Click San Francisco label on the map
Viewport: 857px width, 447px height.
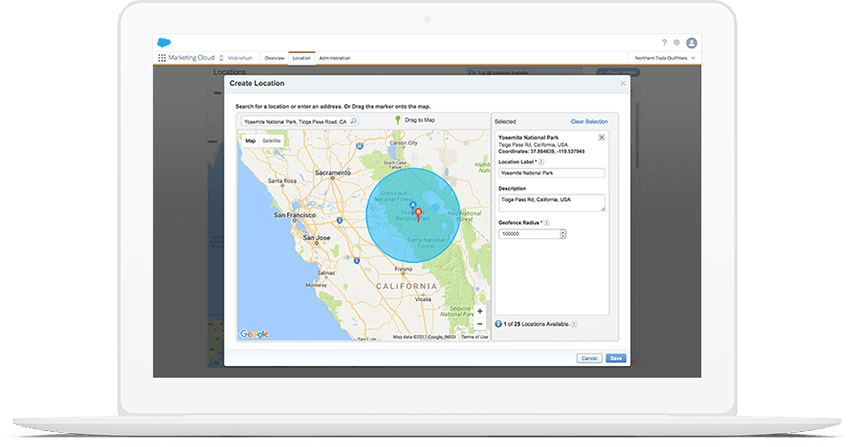(x=295, y=215)
